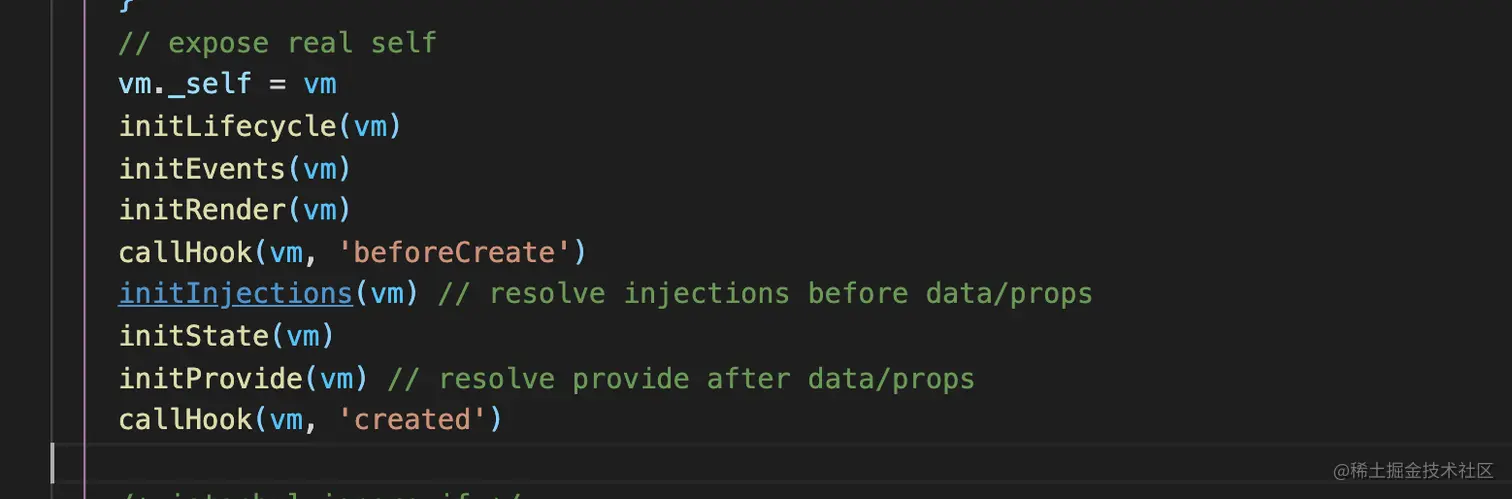Viewport: 1512px width, 499px height.
Task: Click the 'beforeCreate' string literal
Action: pos(446,252)
